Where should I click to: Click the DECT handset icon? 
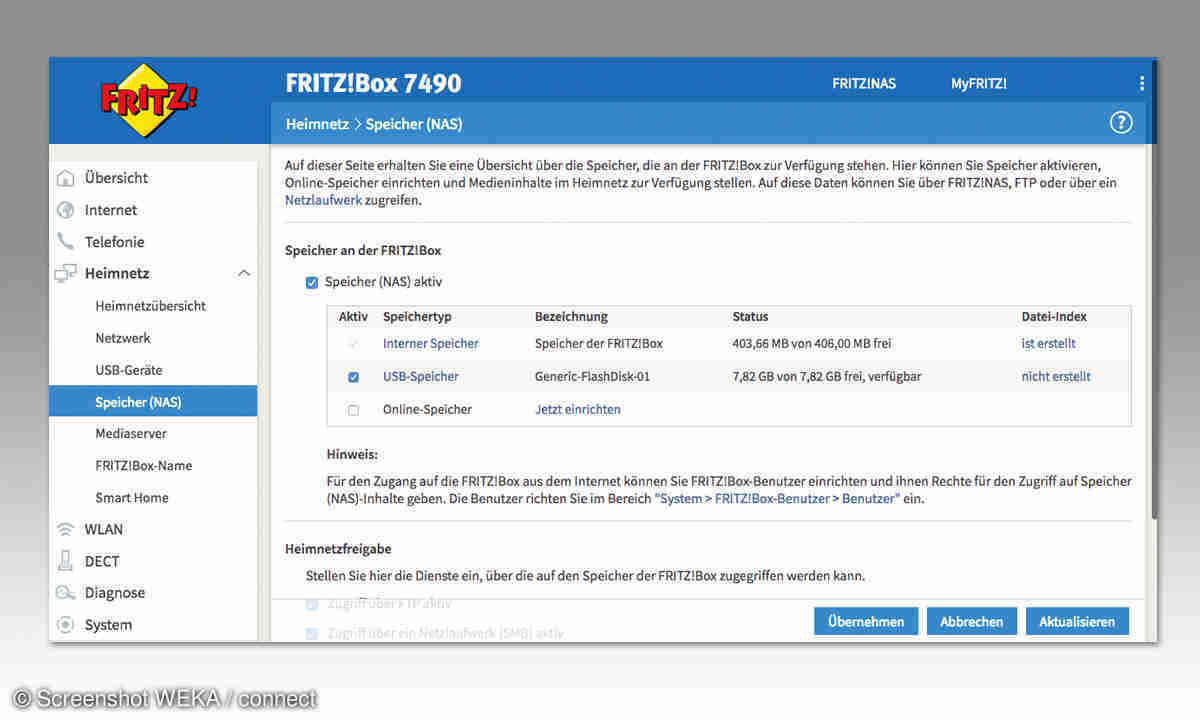[x=66, y=561]
